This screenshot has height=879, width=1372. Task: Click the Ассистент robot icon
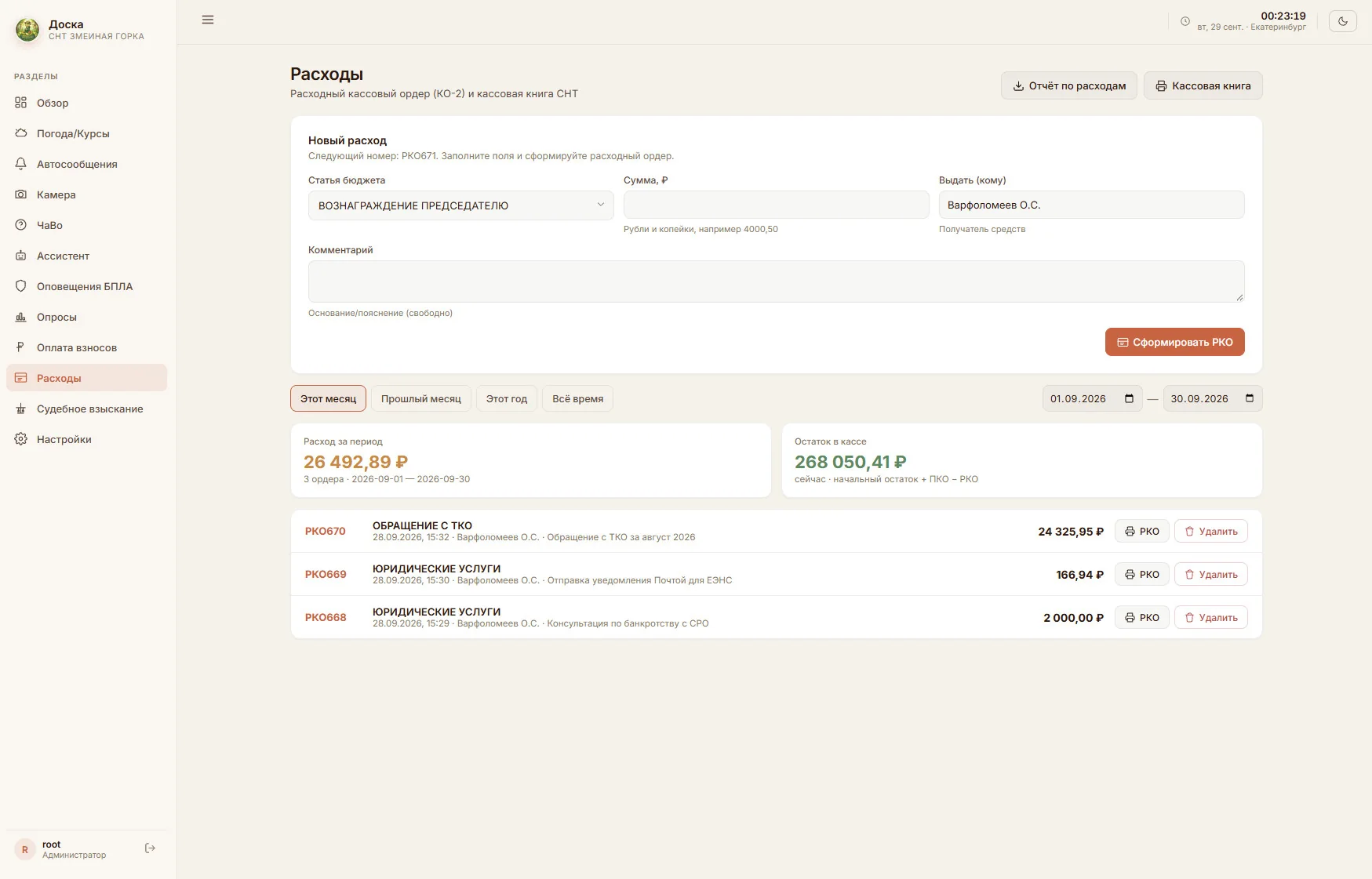click(21, 256)
